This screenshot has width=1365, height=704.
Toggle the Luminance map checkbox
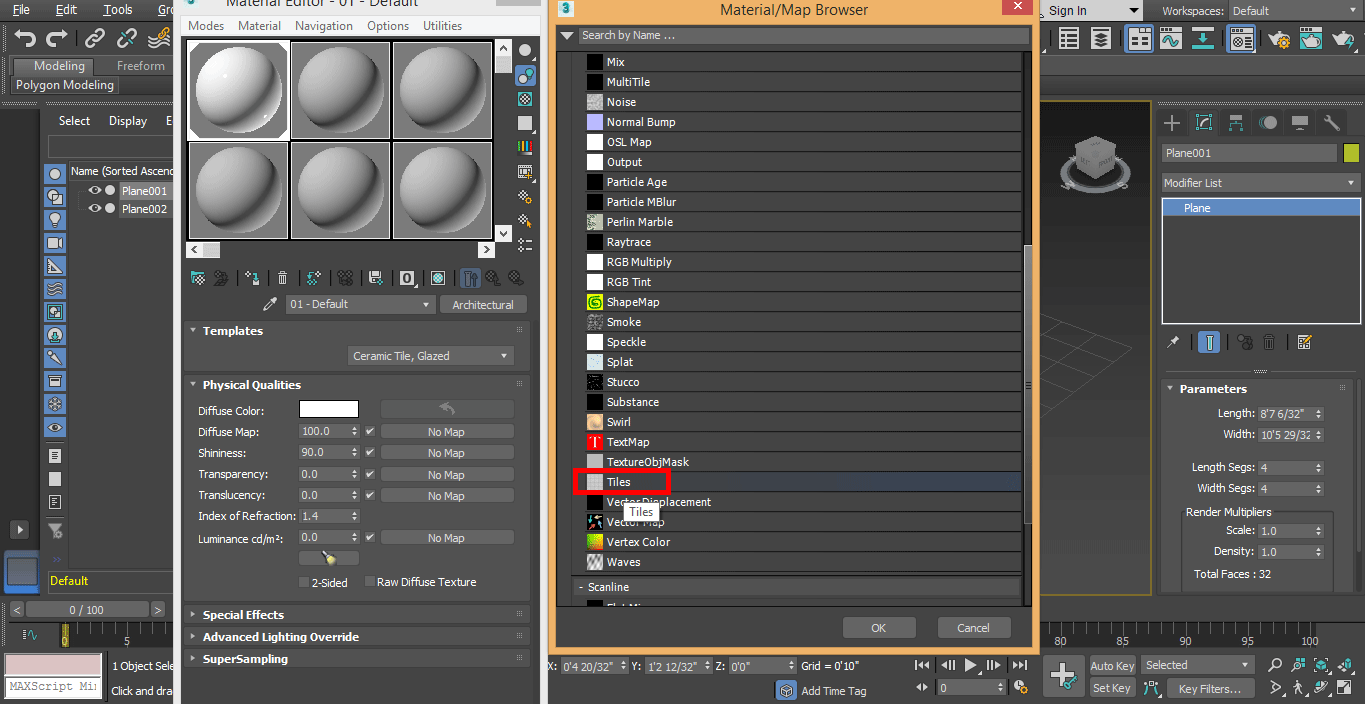[x=370, y=537]
